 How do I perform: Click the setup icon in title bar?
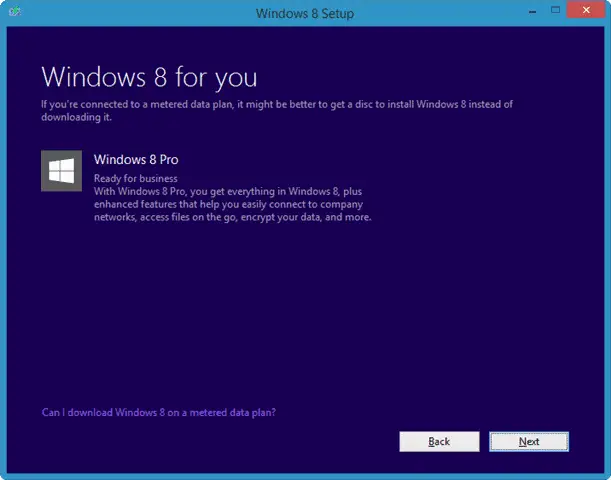12,12
